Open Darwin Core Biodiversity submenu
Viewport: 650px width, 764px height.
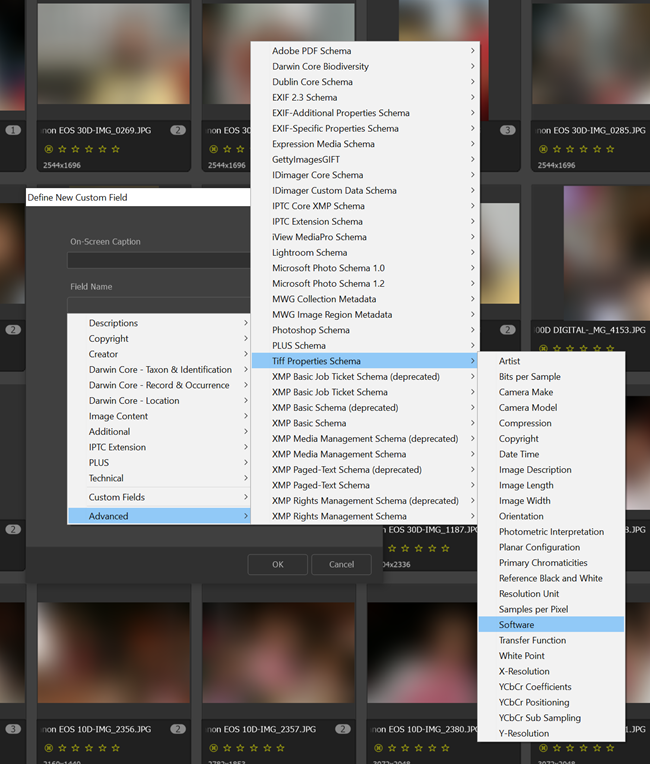point(365,66)
